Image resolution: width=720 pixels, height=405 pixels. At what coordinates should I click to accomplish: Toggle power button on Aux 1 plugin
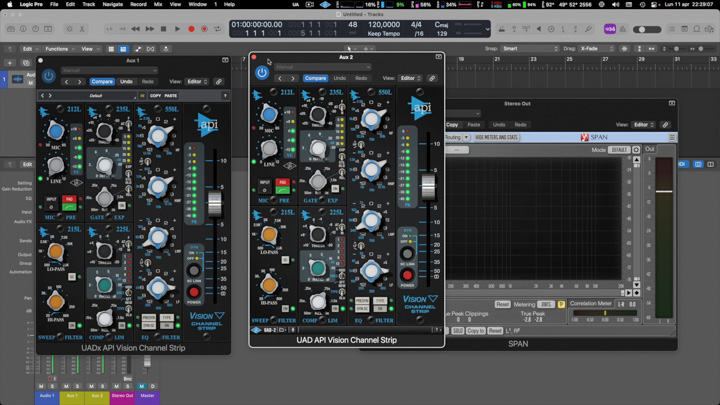coord(49,76)
